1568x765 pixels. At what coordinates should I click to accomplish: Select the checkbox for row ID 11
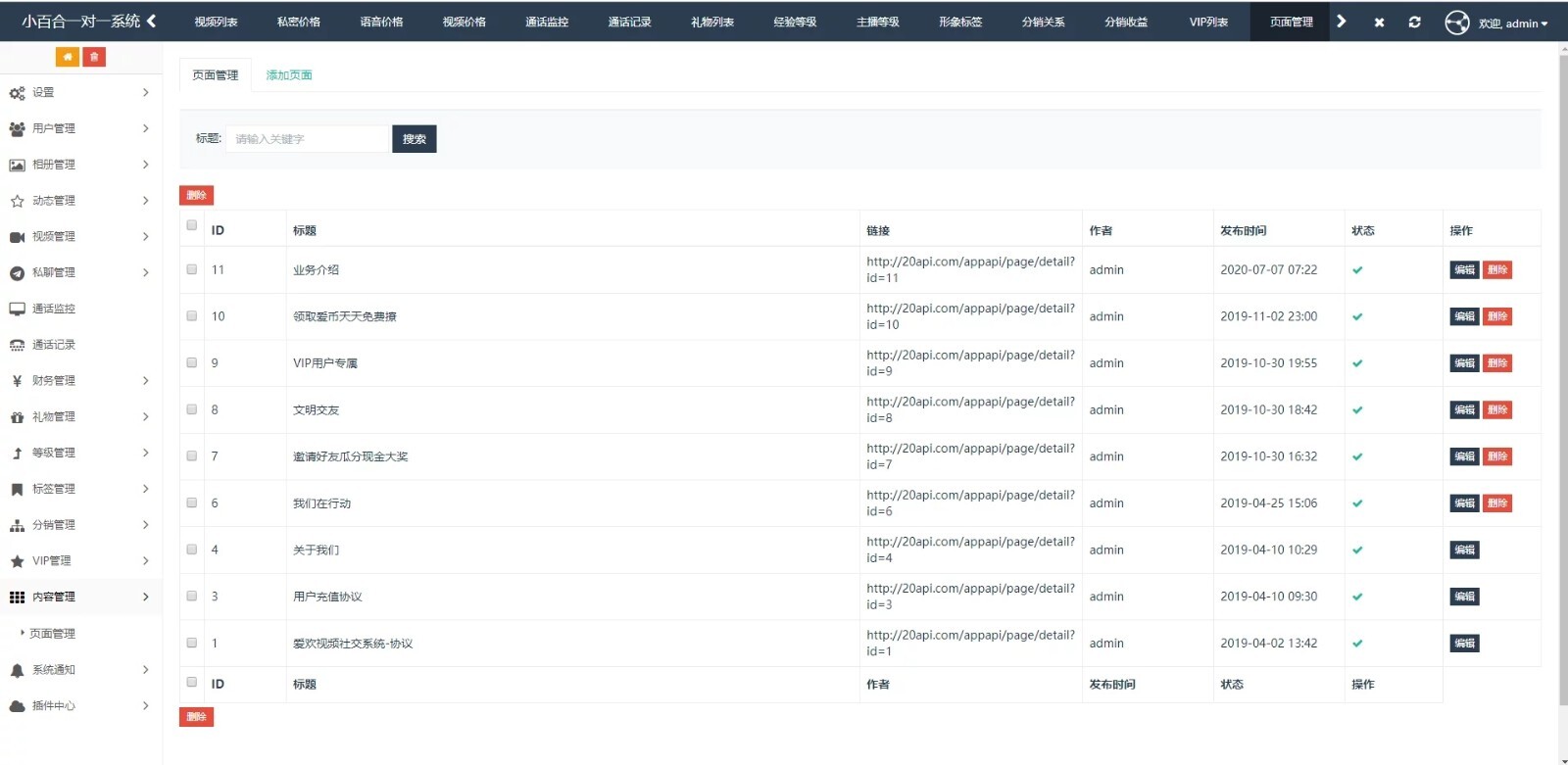(x=192, y=269)
